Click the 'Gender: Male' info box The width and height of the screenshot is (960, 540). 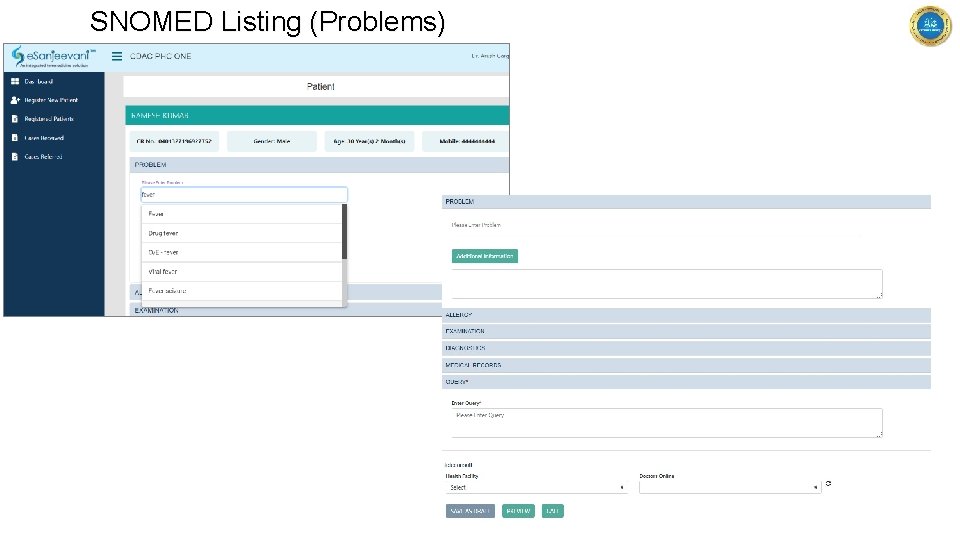[272, 141]
